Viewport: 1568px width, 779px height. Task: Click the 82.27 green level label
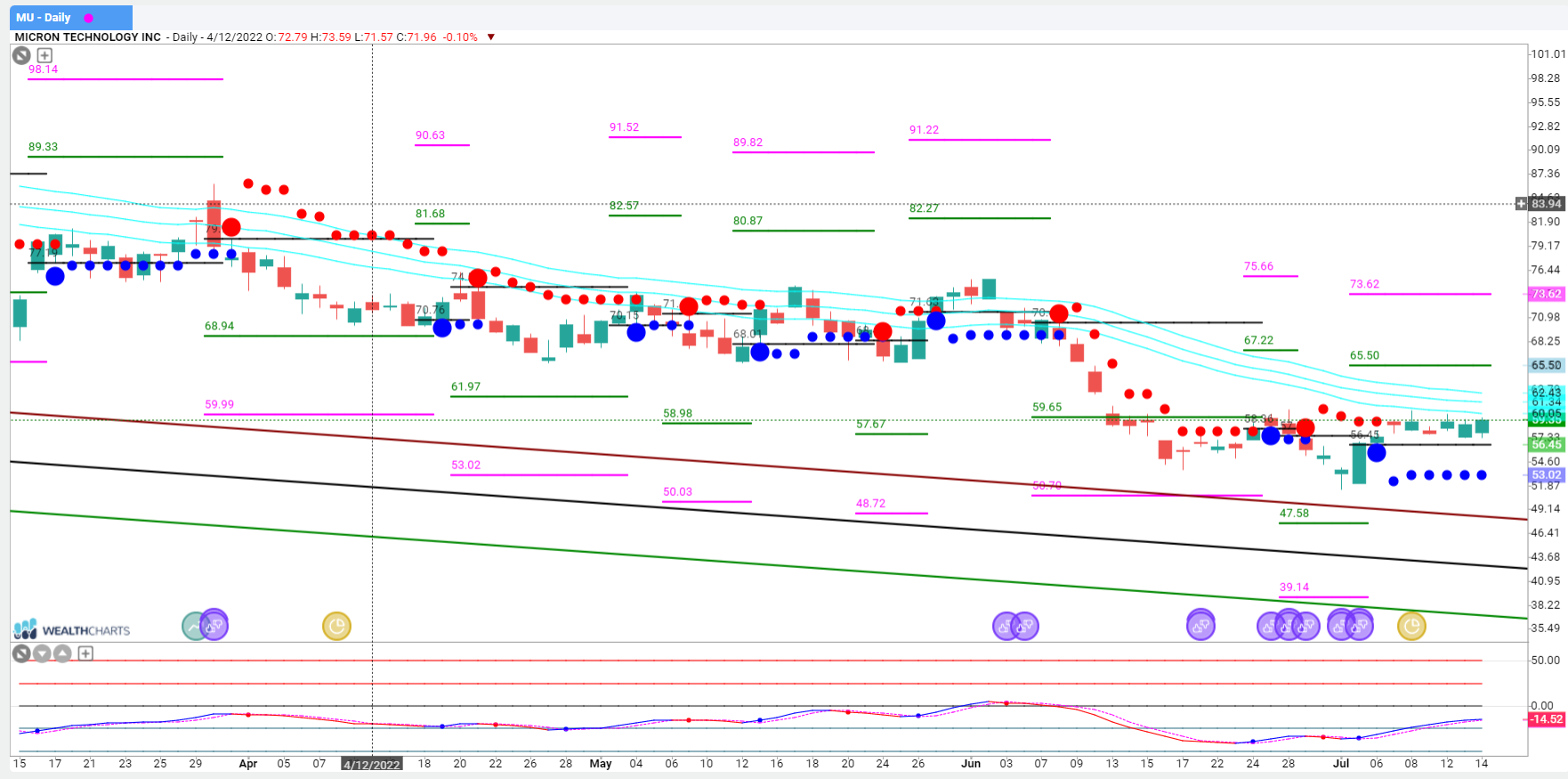pos(924,208)
